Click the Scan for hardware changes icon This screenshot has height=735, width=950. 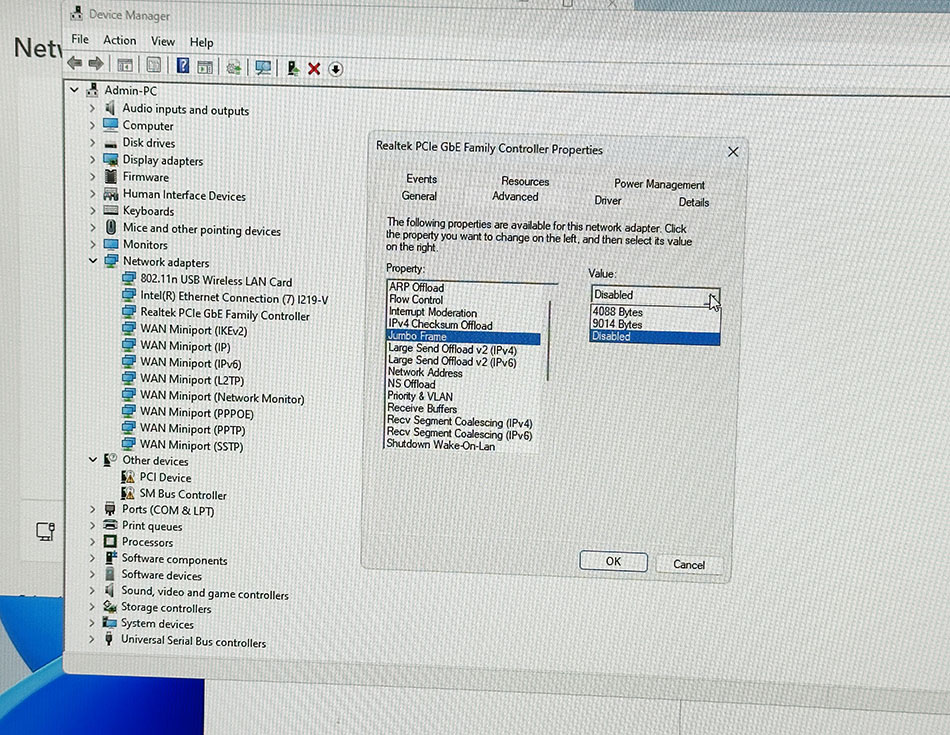pos(262,67)
